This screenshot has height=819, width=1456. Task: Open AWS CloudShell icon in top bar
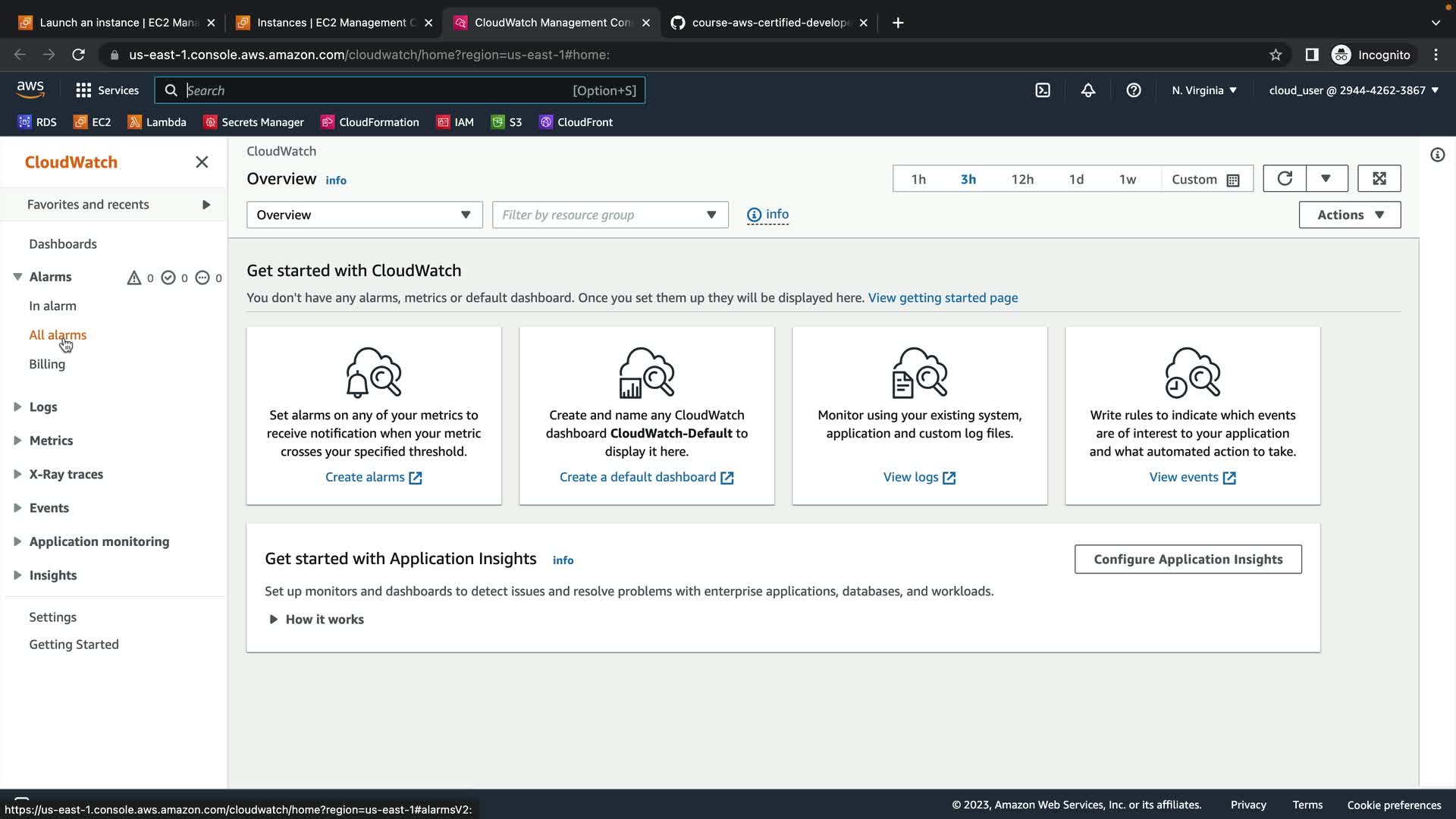pos(1043,90)
